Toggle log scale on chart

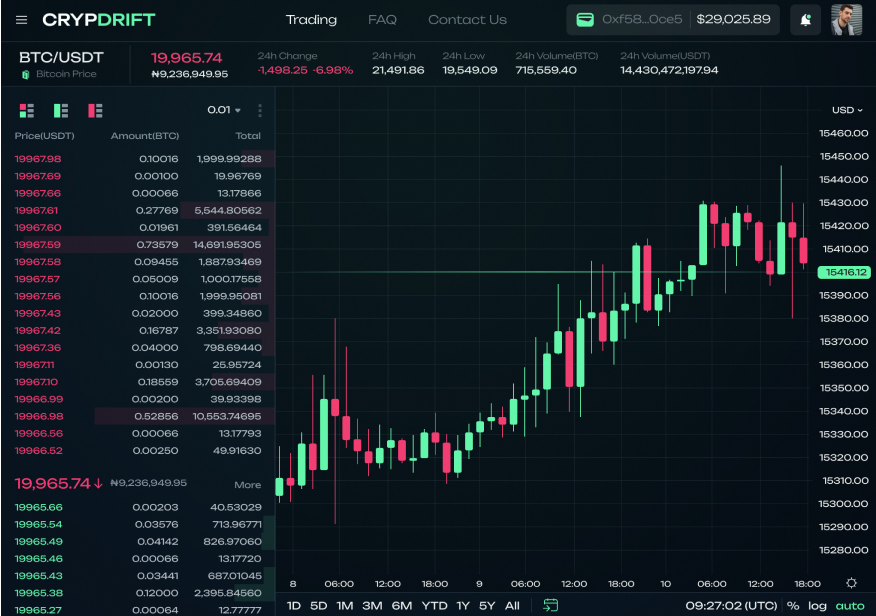point(818,605)
